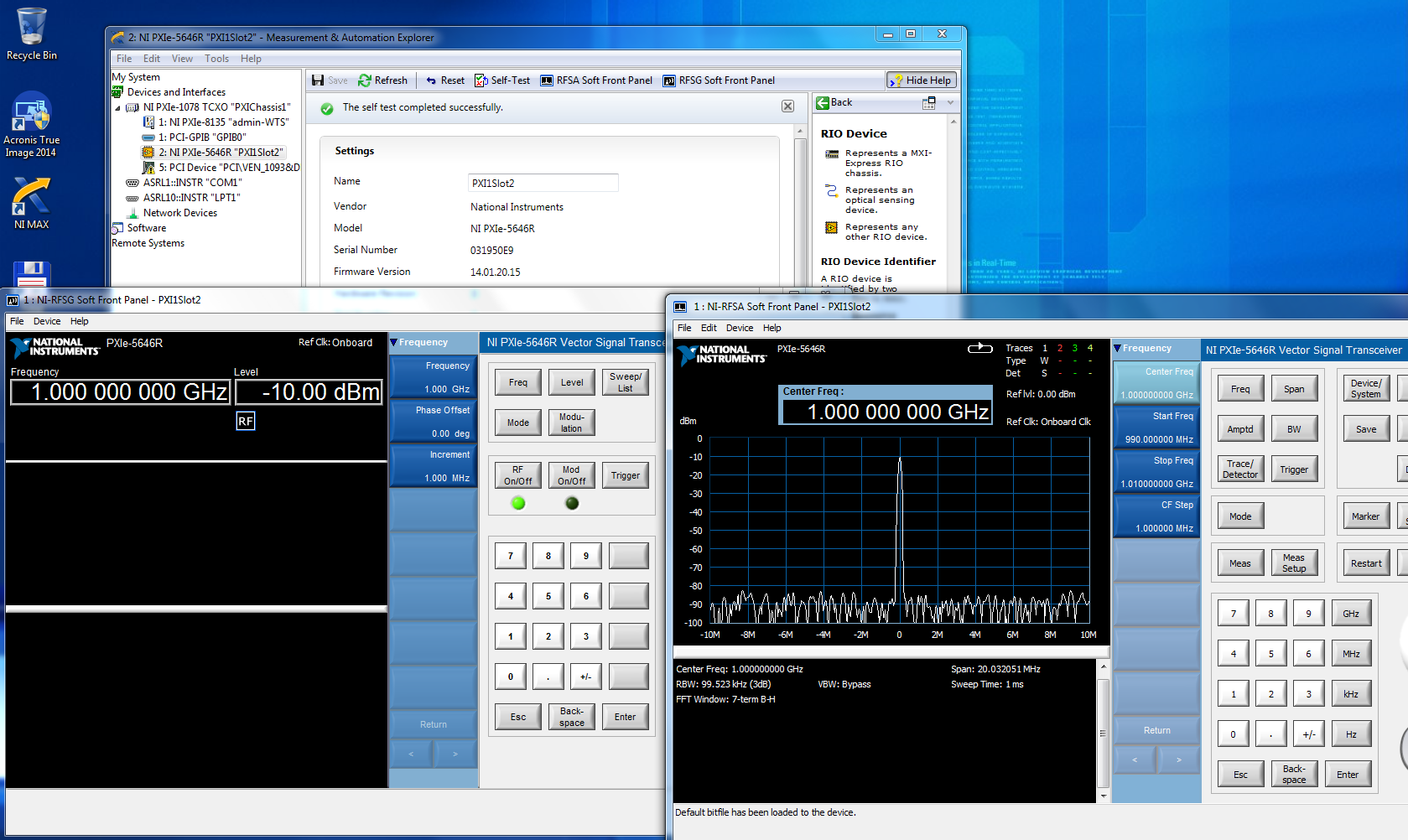This screenshot has height=840, width=1408.
Task: Select the Start Freq softkey in RFSA panel
Action: 1157,428
